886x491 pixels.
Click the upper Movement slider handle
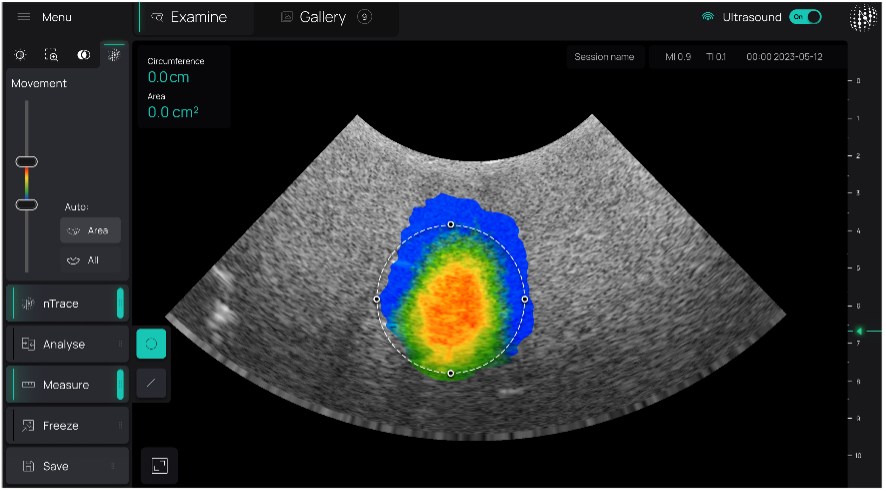(x=27, y=162)
